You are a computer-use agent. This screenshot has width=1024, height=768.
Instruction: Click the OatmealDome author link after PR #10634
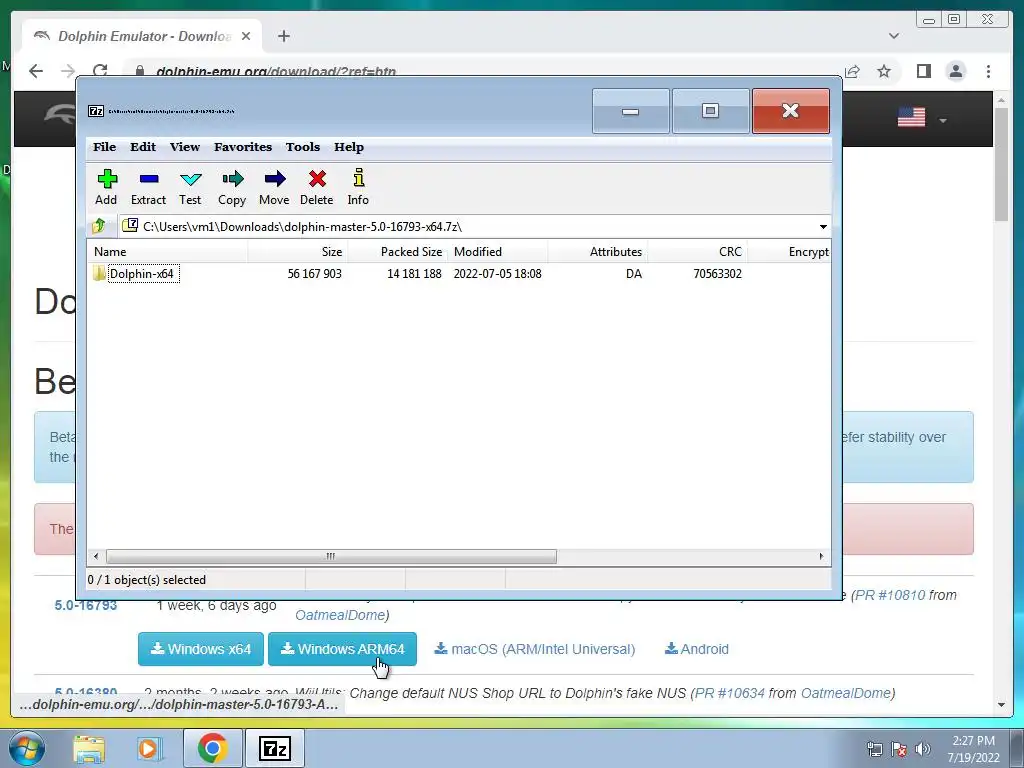point(846,693)
